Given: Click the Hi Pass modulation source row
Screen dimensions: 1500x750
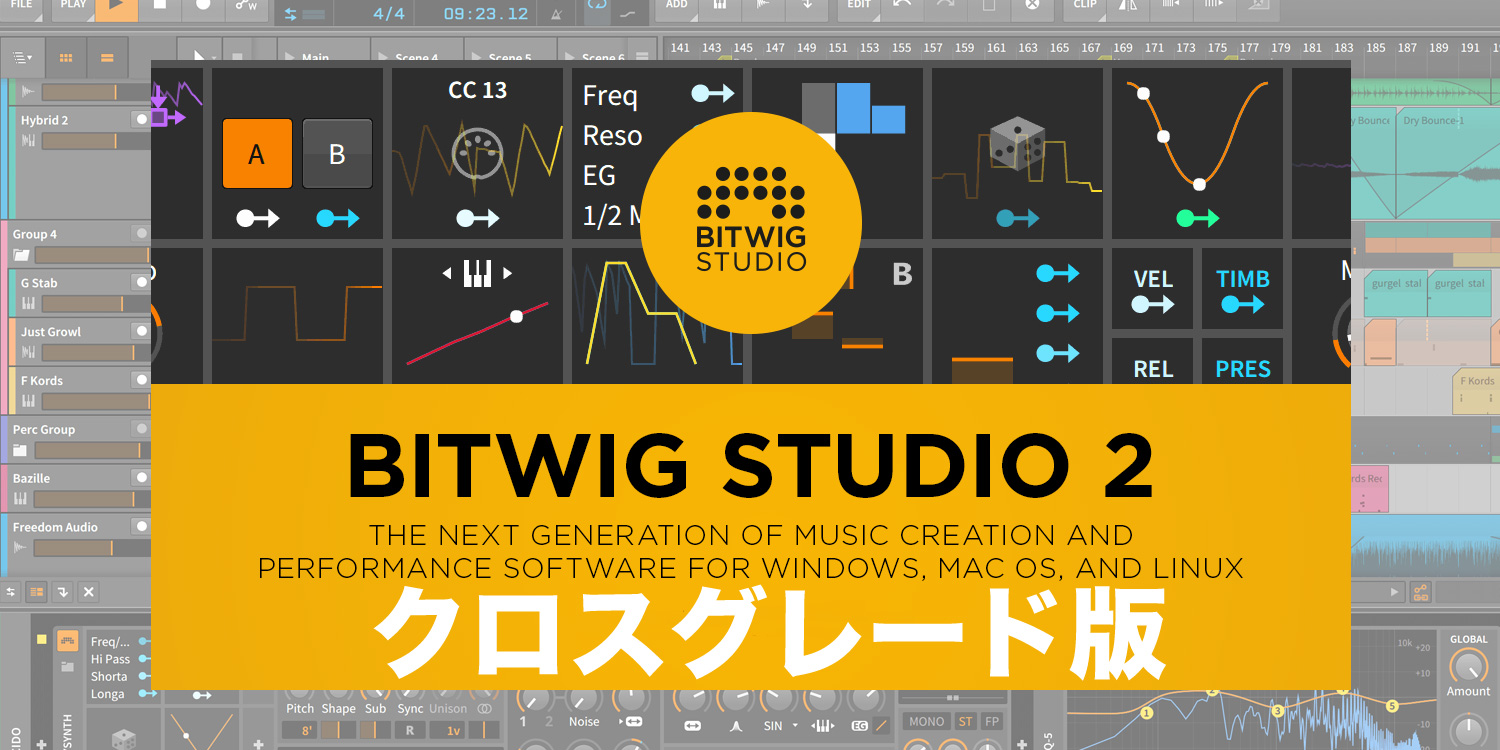Looking at the screenshot, I should coord(121,659).
